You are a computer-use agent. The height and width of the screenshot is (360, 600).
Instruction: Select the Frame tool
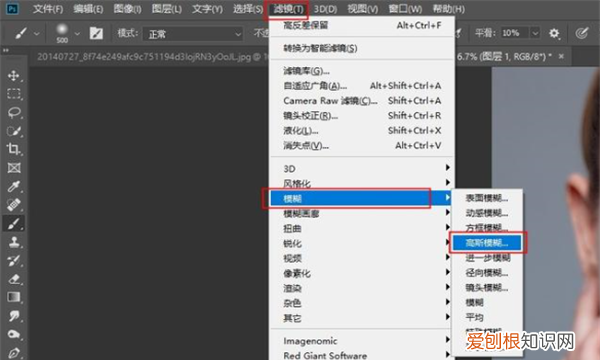[14, 168]
